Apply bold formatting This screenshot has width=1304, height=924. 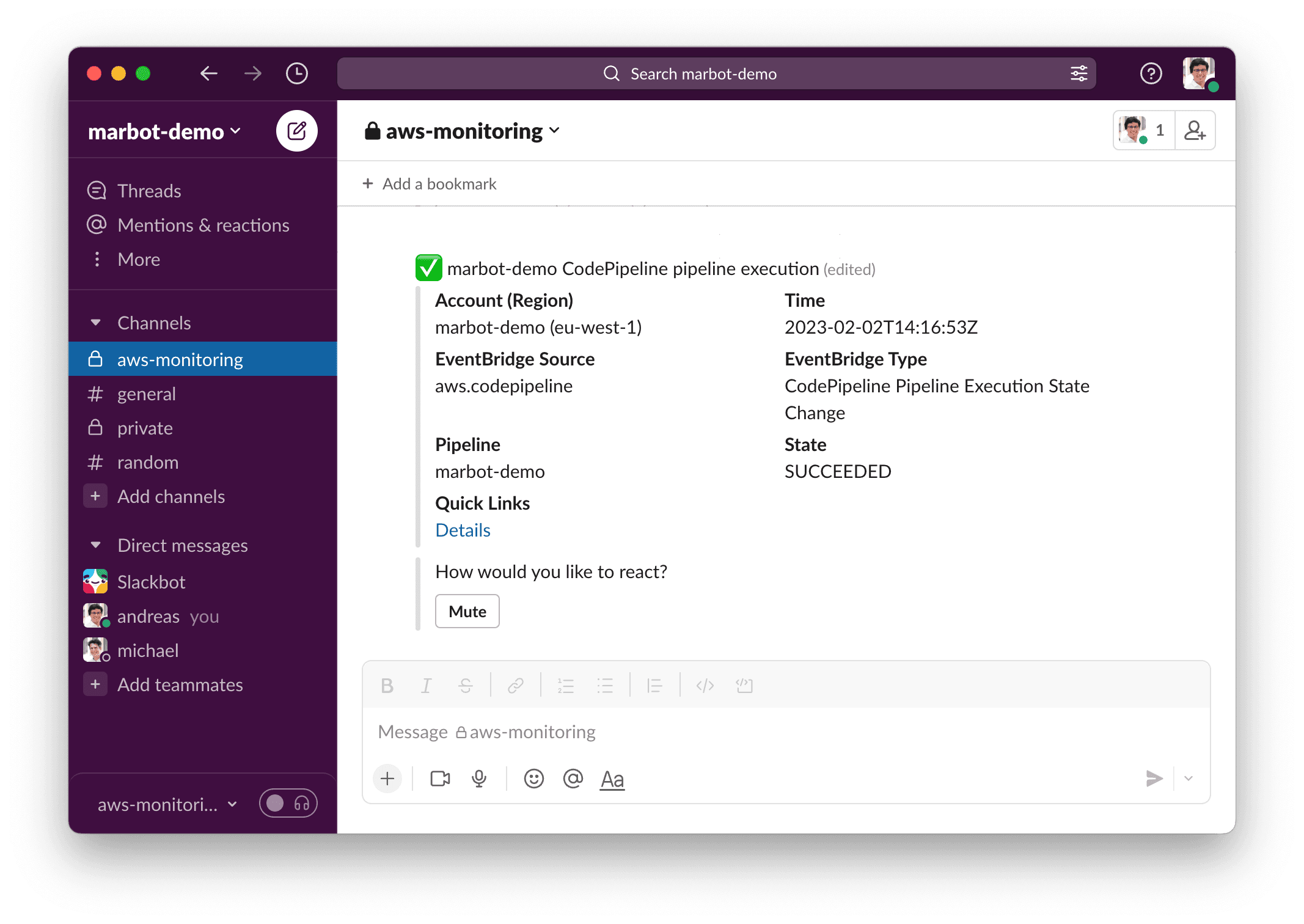click(x=387, y=686)
